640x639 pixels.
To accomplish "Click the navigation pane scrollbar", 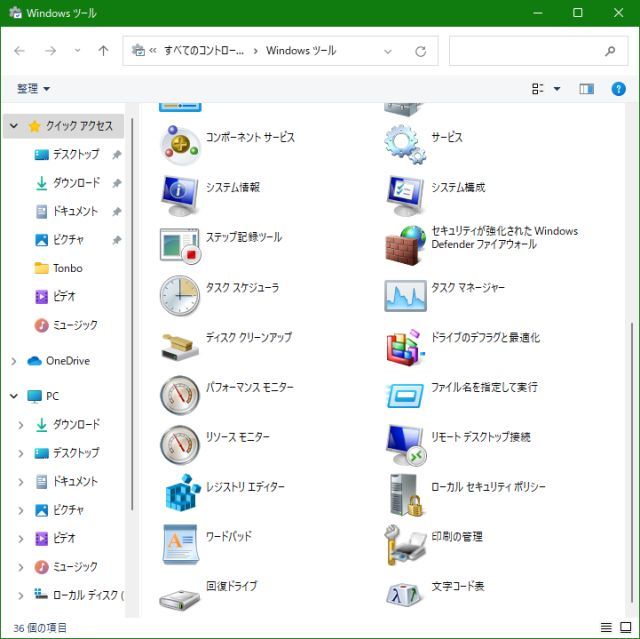I will pos(132,314).
